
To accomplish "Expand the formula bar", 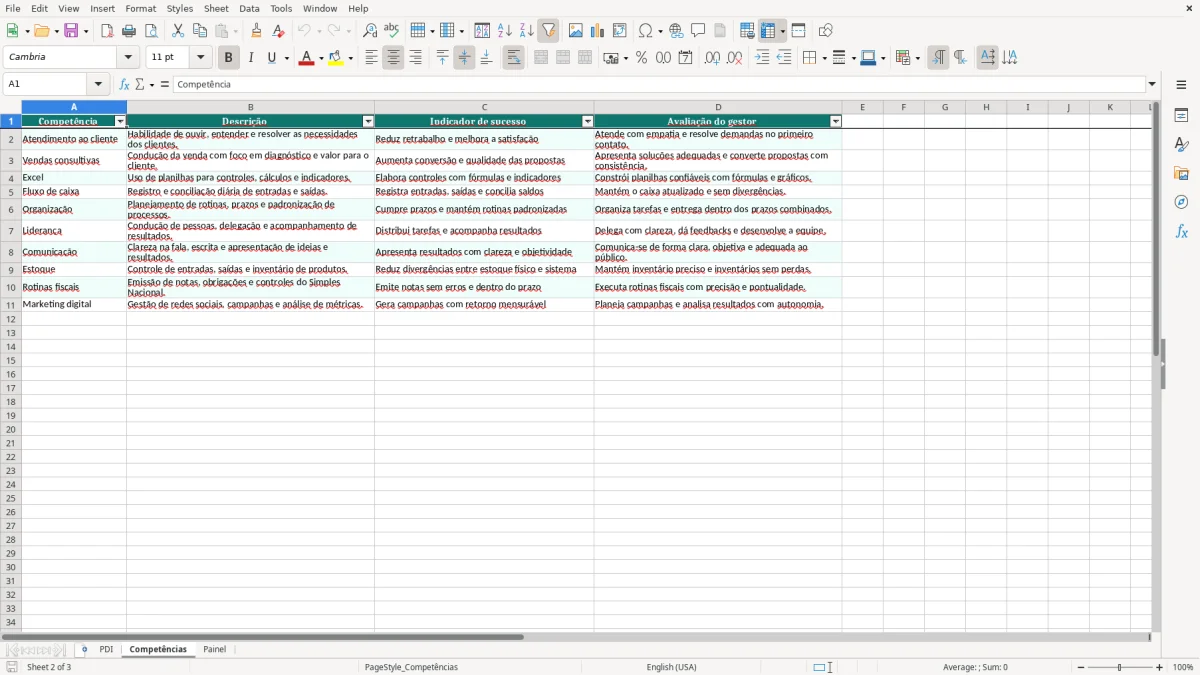I will coord(1152,84).
